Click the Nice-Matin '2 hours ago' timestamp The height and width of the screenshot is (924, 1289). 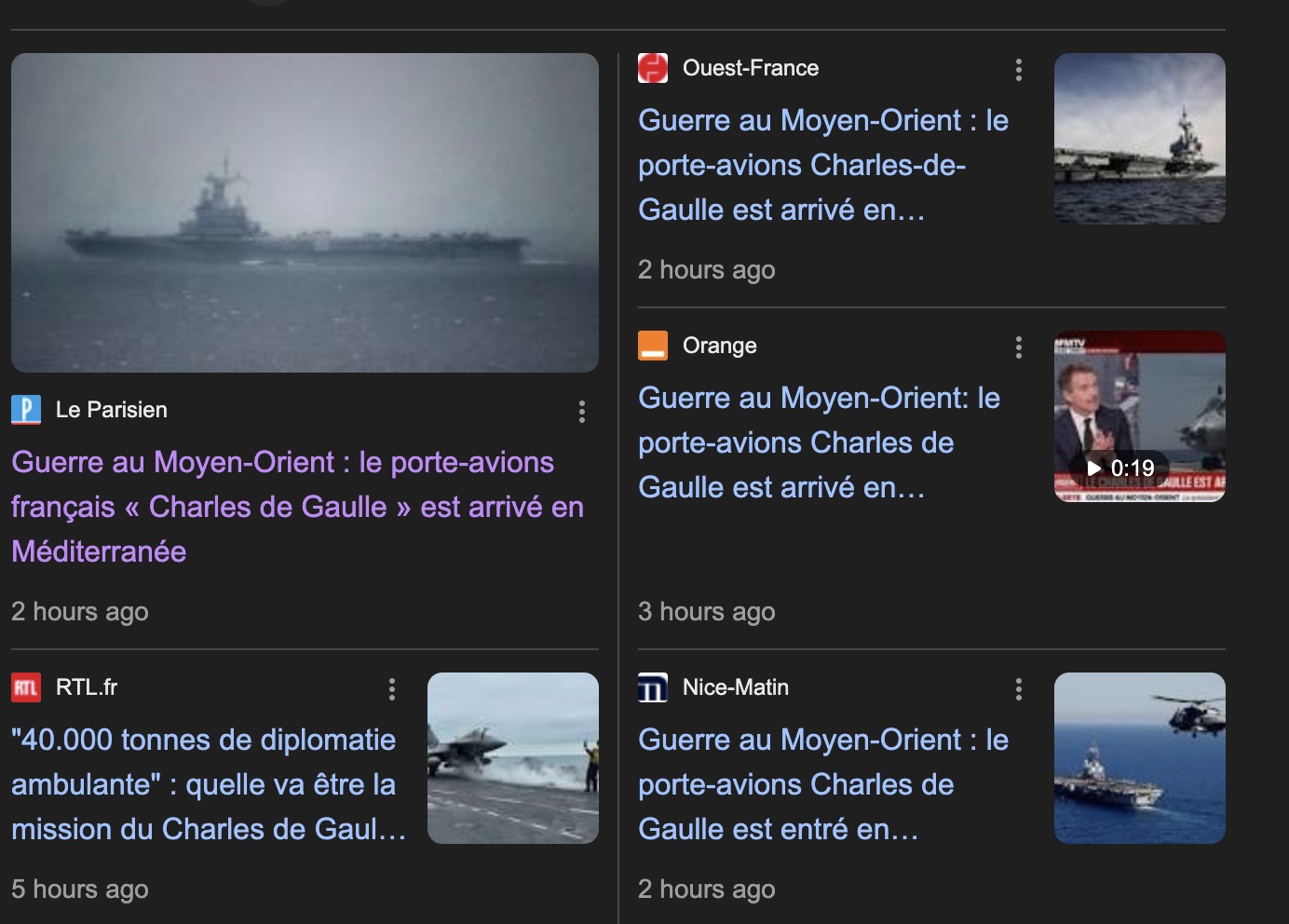[x=707, y=890]
